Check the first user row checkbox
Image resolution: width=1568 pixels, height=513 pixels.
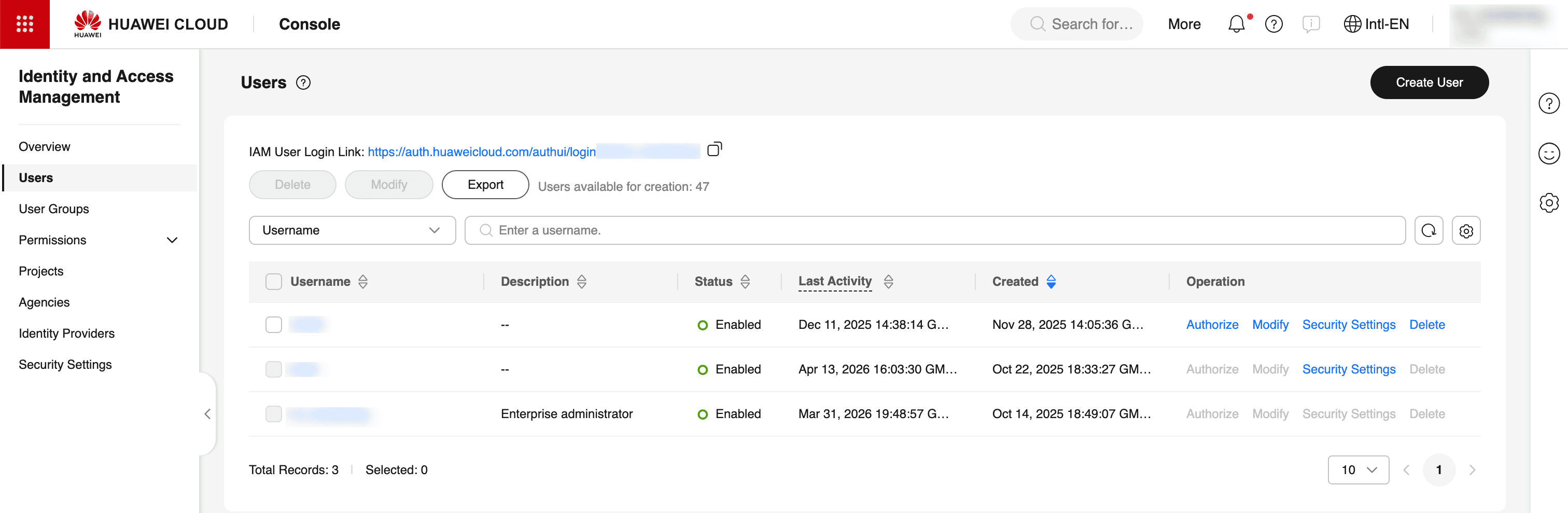click(x=274, y=325)
